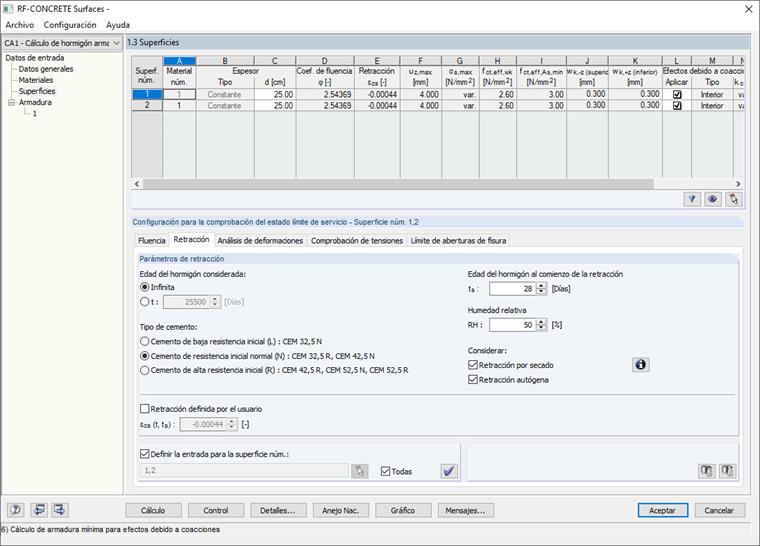
Task: Click the first defaults icon at panel bottom right
Action: [706, 471]
